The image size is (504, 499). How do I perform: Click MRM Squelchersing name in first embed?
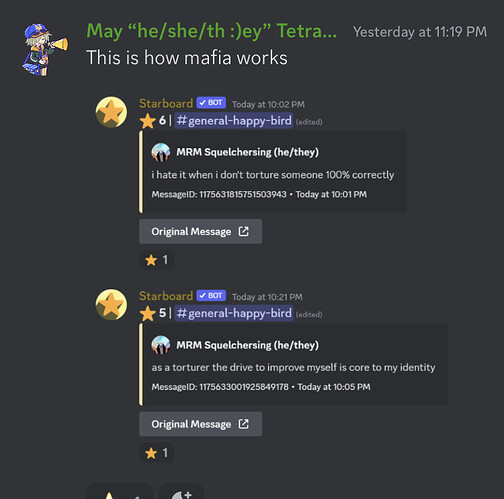coord(247,152)
